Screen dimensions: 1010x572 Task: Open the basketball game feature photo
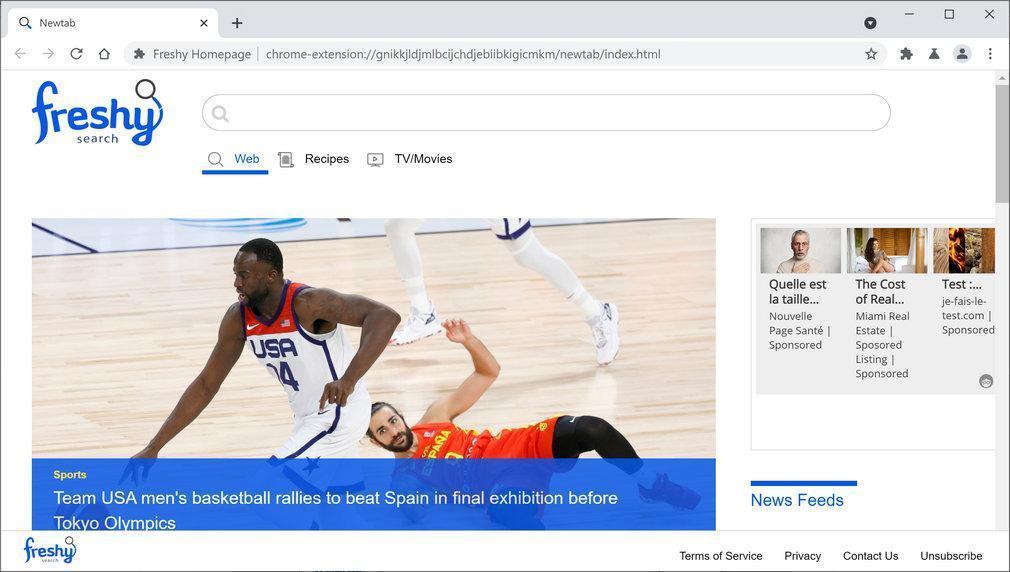pyautogui.click(x=374, y=338)
